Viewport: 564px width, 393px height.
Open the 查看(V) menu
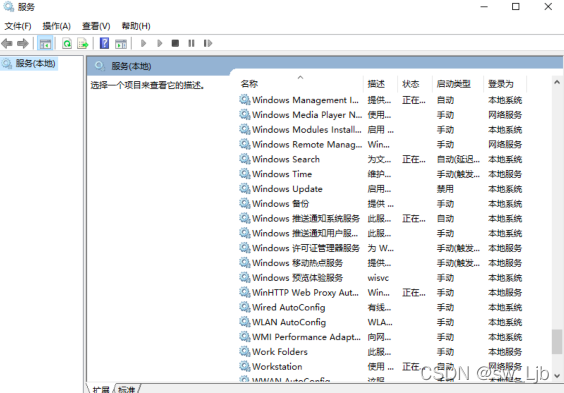coord(96,26)
